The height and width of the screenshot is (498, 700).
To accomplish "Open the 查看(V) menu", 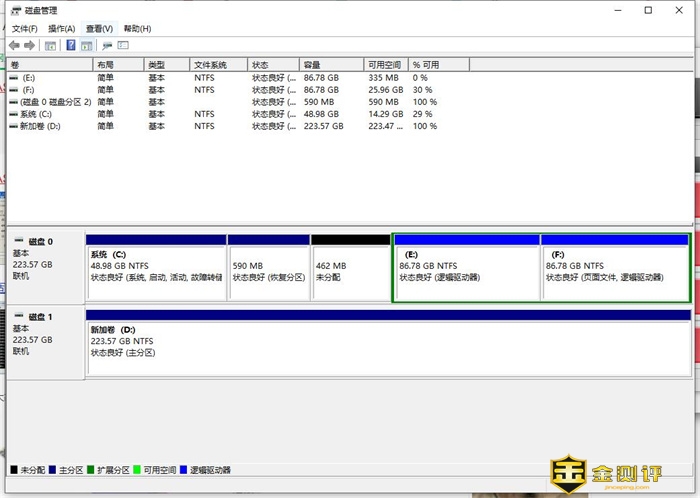I will (99, 29).
